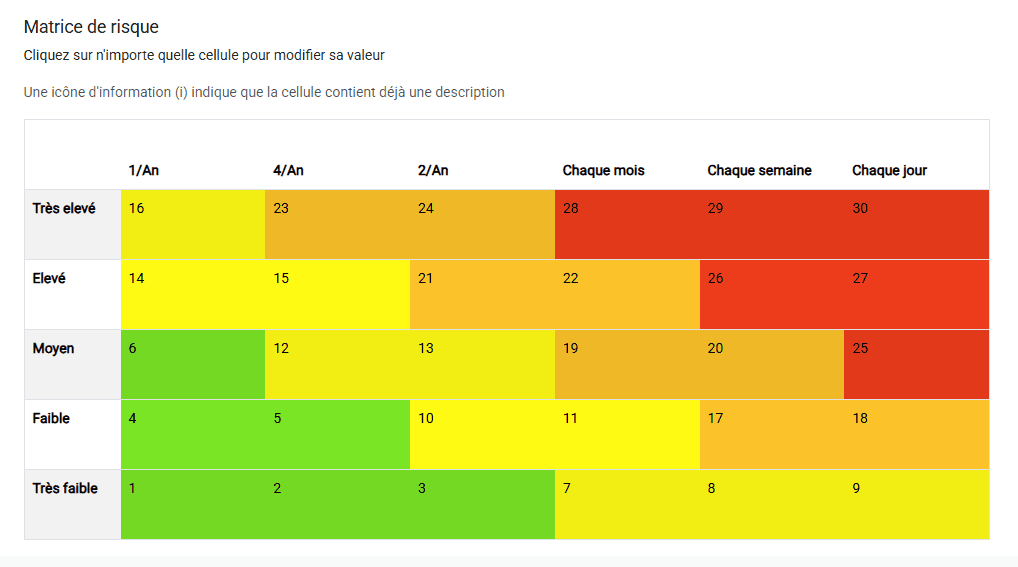Select the 'Très faible' row label
Screen dimensions: 1018x567
pos(65,488)
